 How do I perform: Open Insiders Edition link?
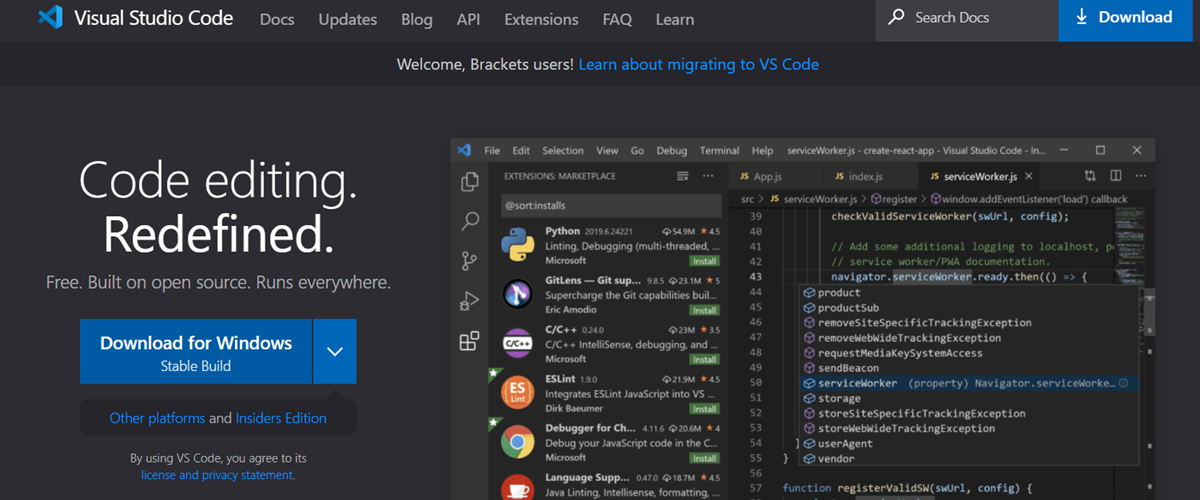tap(281, 418)
